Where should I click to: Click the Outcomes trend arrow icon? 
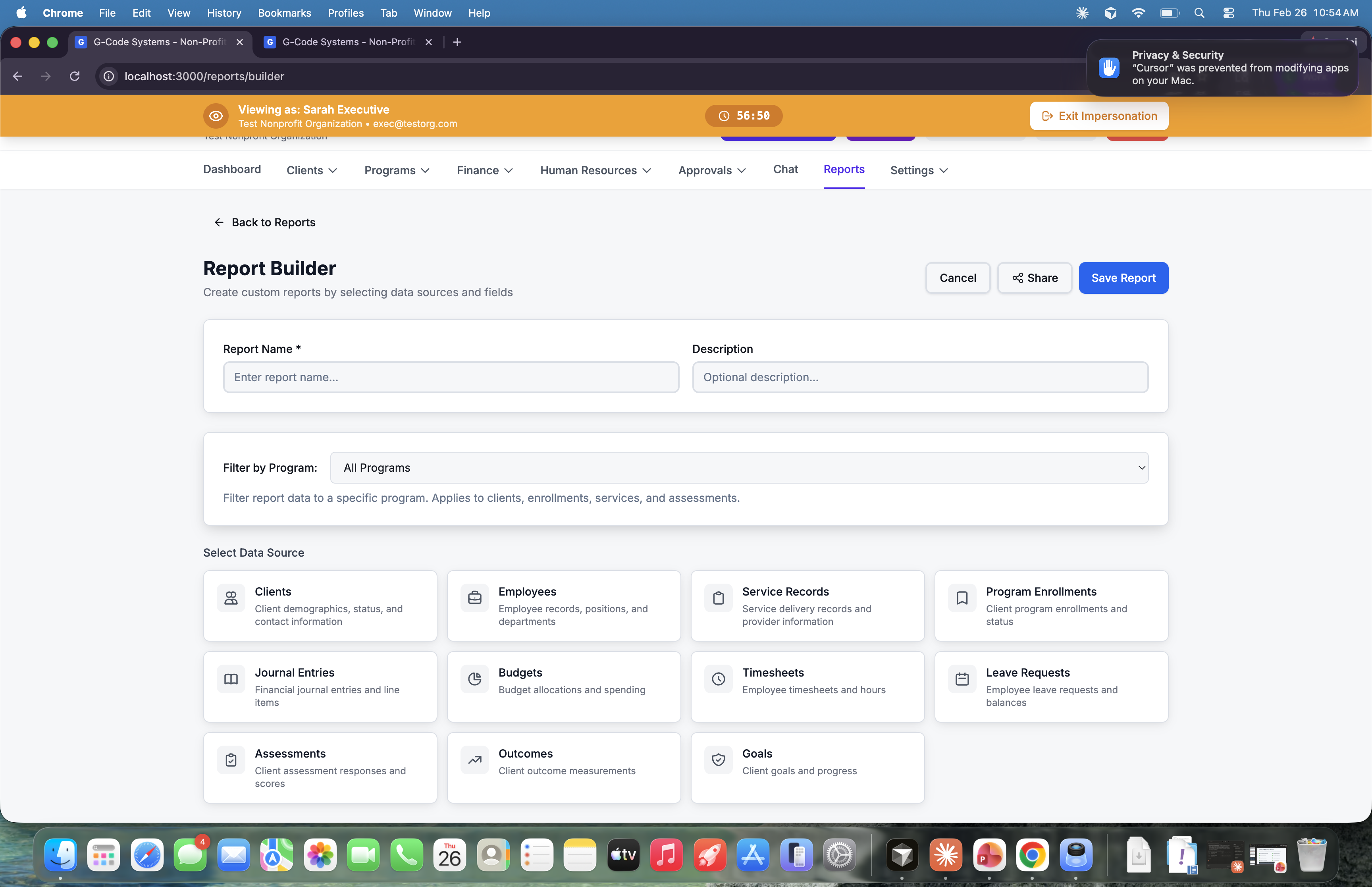(x=474, y=760)
